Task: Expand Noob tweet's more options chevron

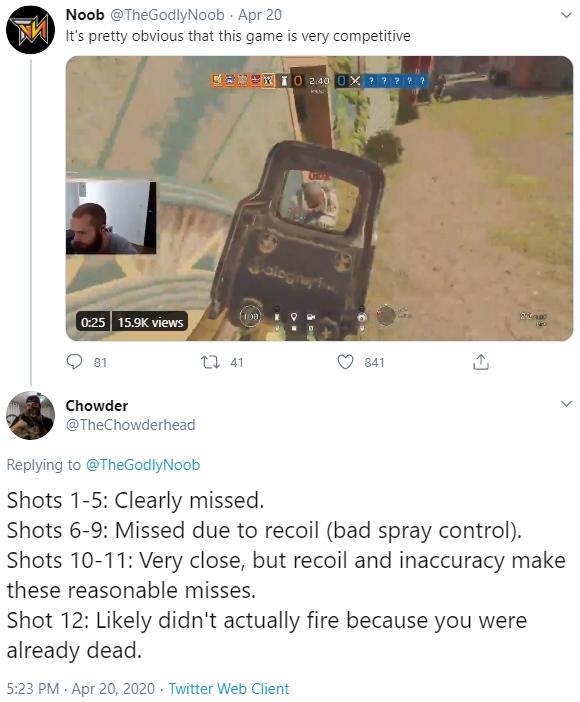Action: pyautogui.click(x=566, y=15)
